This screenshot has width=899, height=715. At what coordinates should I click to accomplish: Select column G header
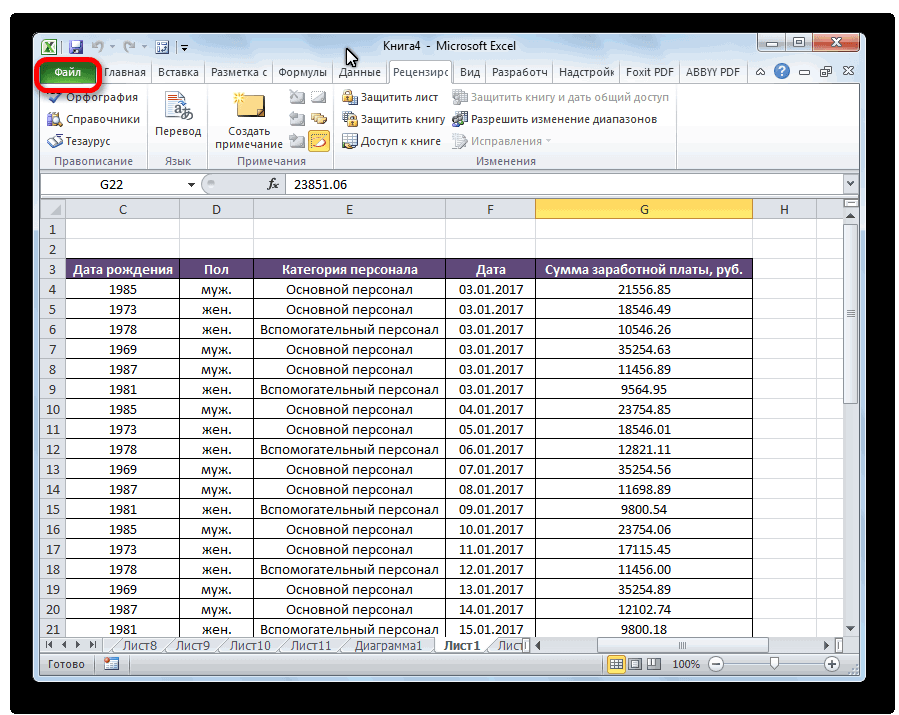(644, 209)
